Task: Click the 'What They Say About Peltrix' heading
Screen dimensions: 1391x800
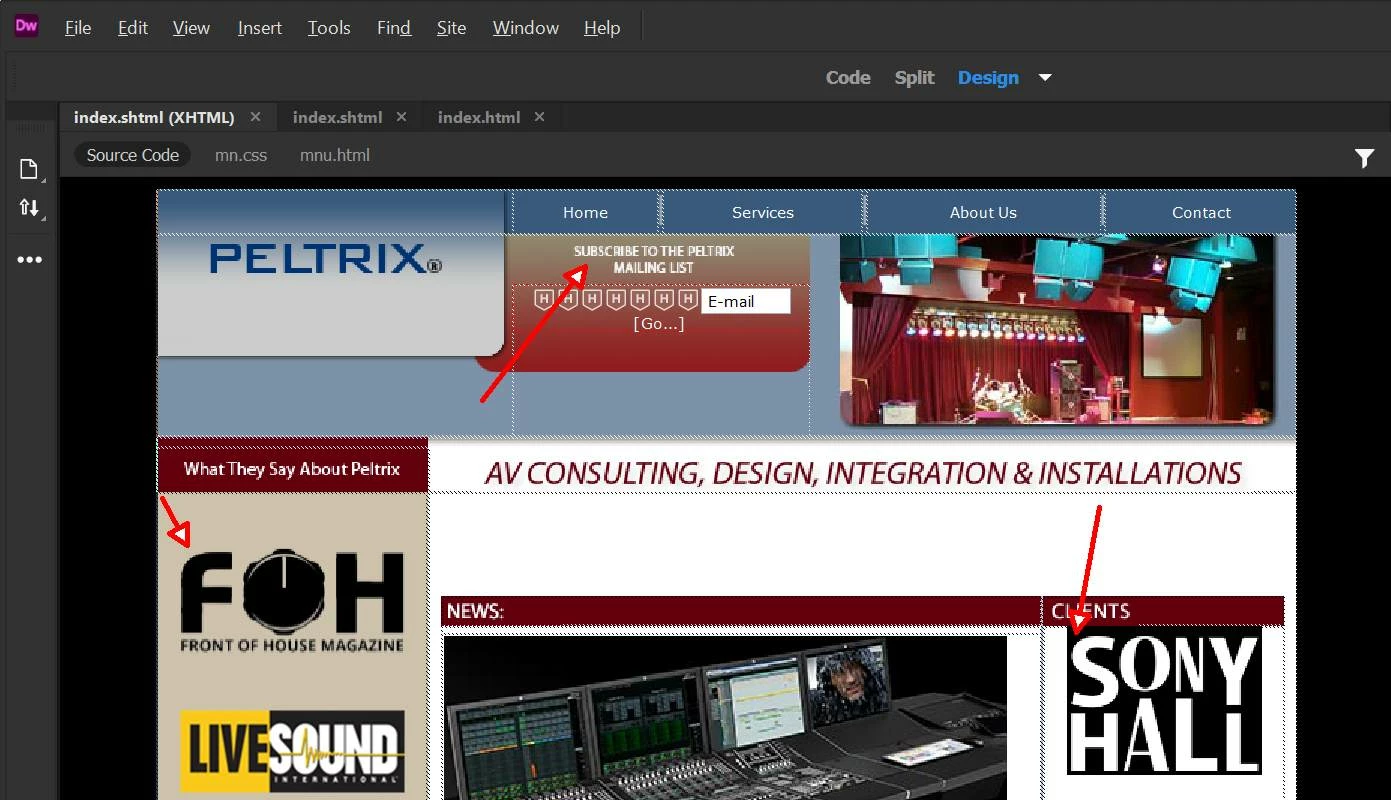Action: click(x=292, y=469)
